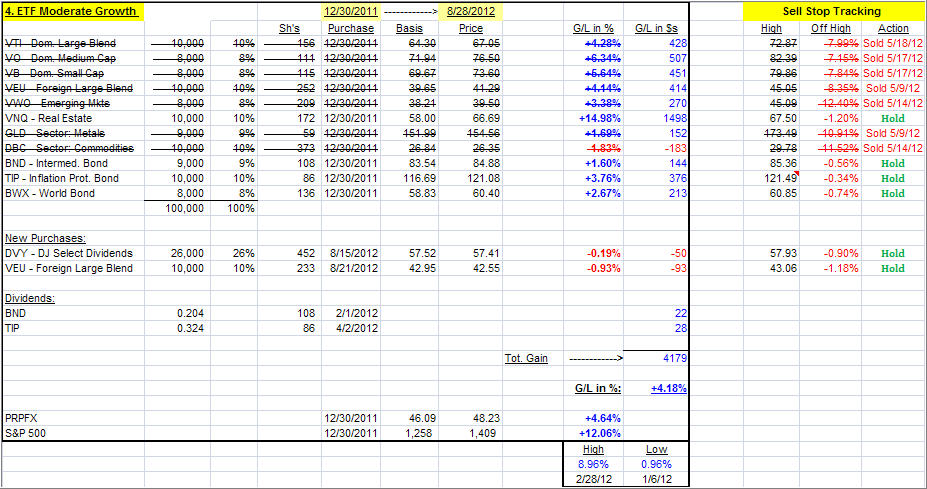Click the 'Hold' action in the VNQ row
Image resolution: width=927 pixels, height=489 pixels.
click(893, 118)
